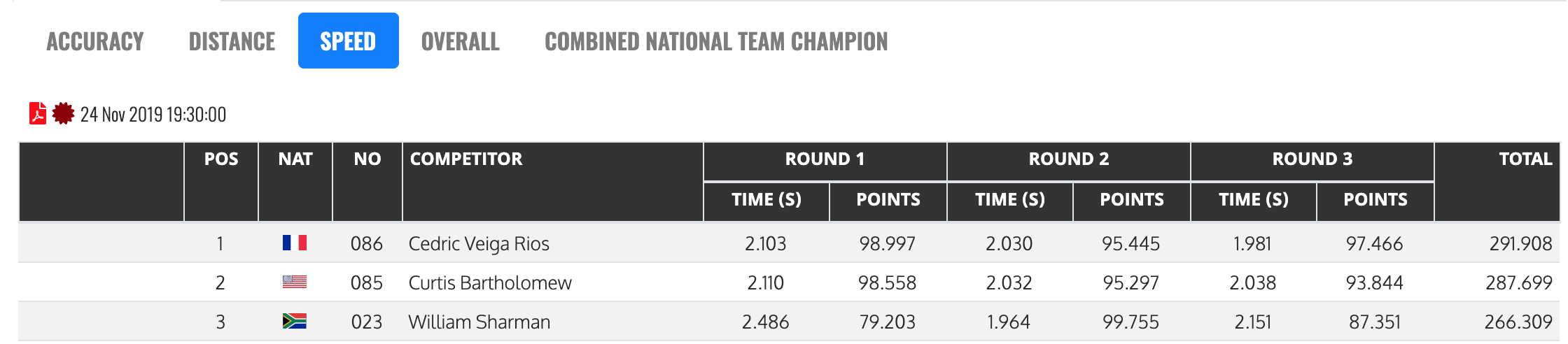Open the Distance tab
Image resolution: width=1568 pixels, height=344 pixels.
click(x=232, y=41)
